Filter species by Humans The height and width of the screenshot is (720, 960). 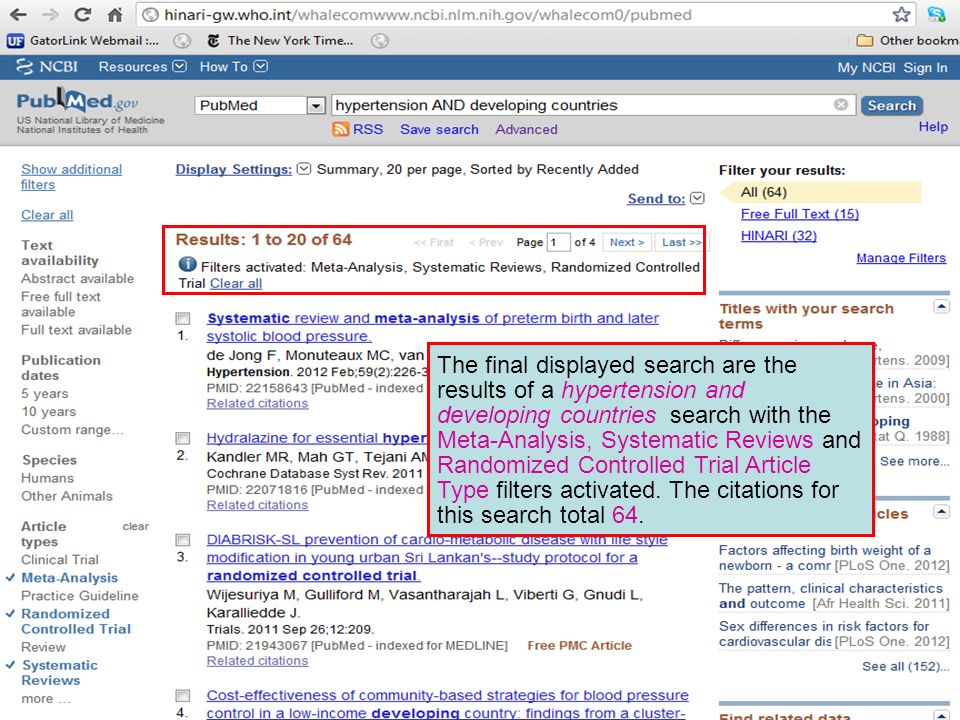coord(47,478)
